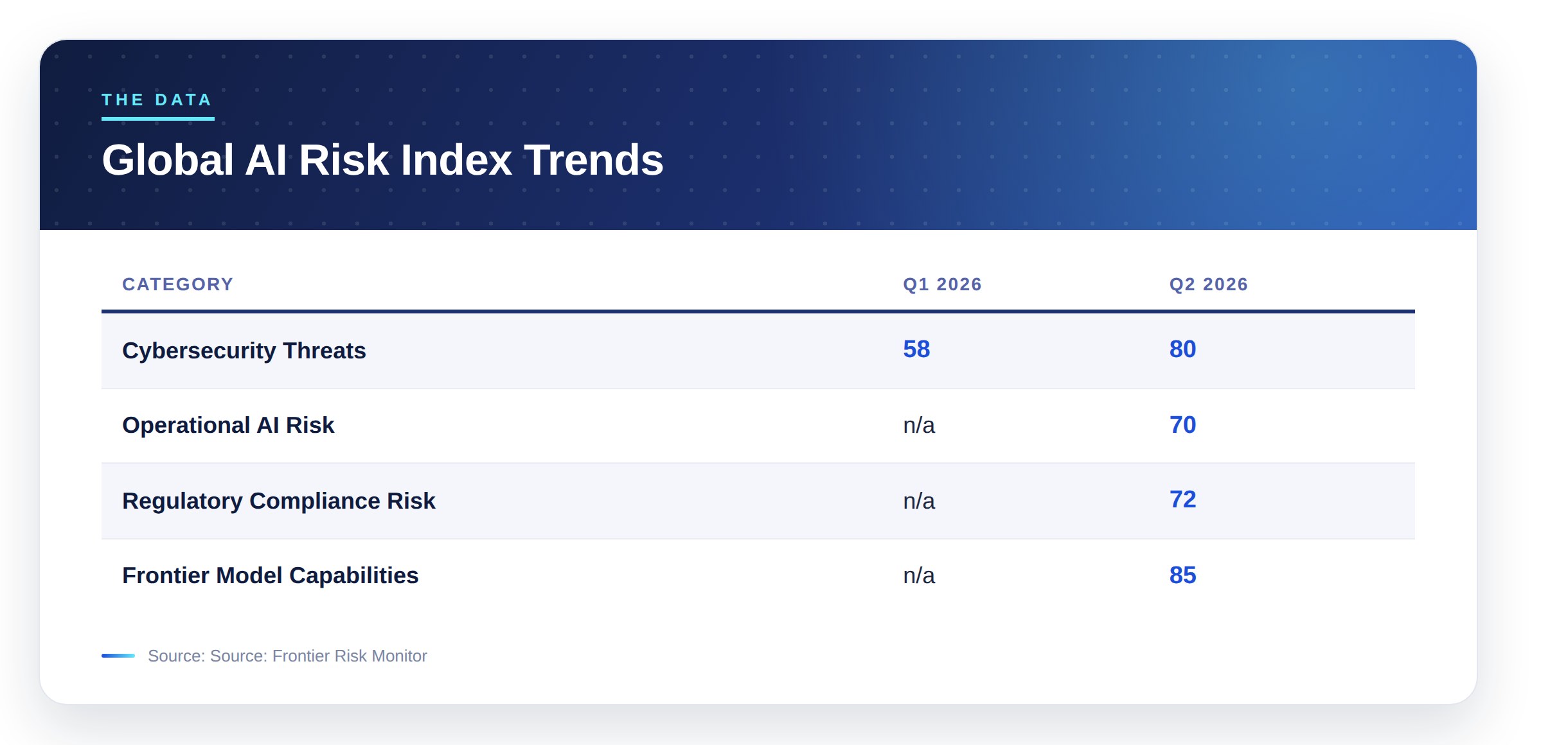Click Cybersecurity Threats Q1 value 58

click(x=916, y=349)
